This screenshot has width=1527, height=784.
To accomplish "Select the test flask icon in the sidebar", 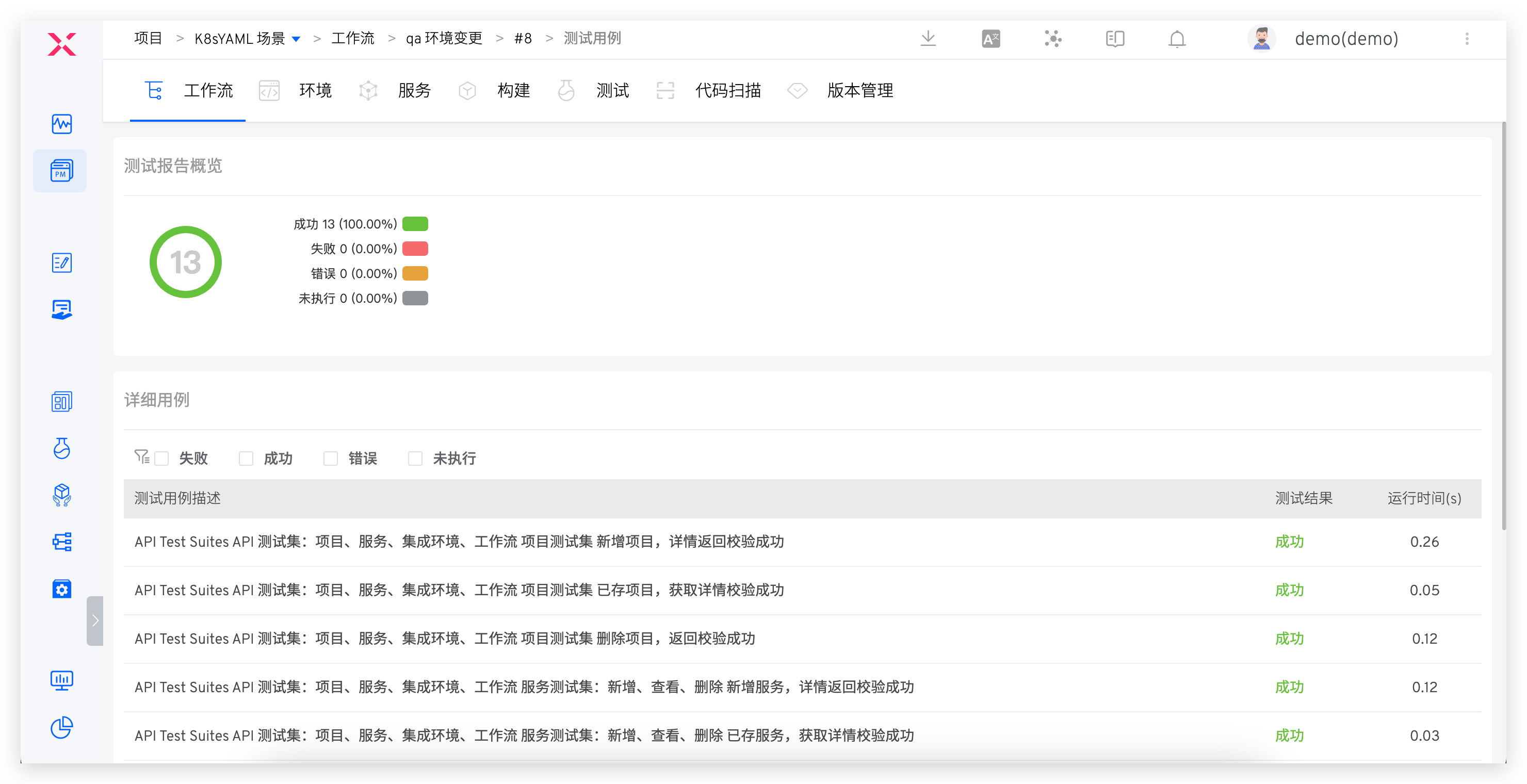I will coord(62,449).
